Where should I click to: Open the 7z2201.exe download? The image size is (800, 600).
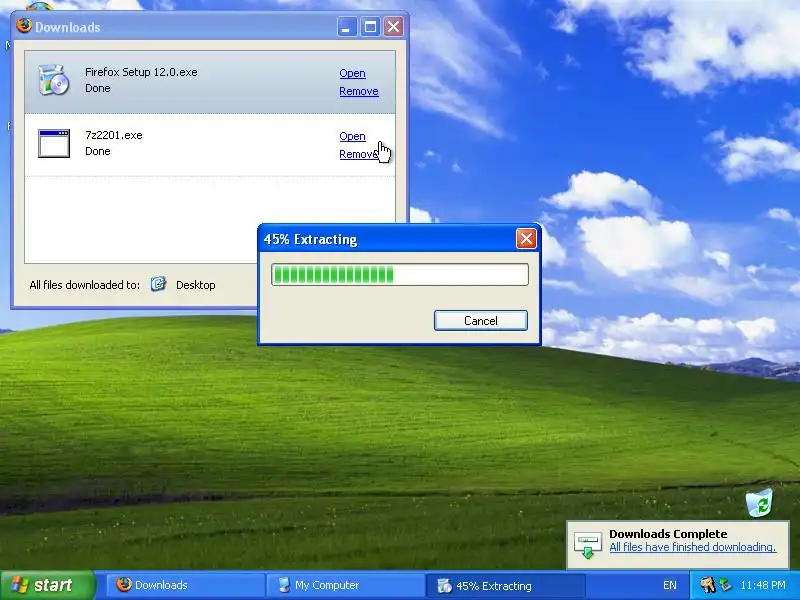tap(352, 136)
